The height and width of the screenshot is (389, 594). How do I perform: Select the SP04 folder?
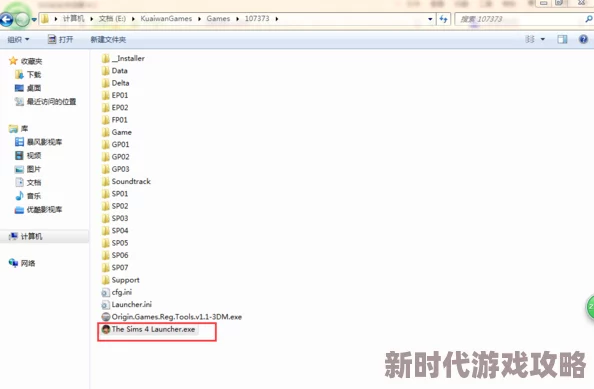pyautogui.click(x=115, y=231)
